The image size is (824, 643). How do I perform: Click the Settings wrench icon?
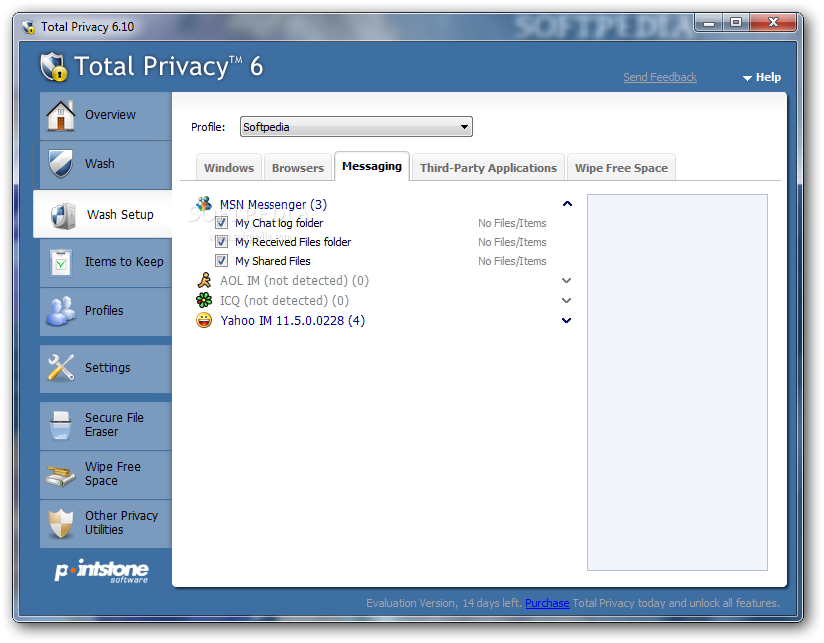[x=61, y=367]
